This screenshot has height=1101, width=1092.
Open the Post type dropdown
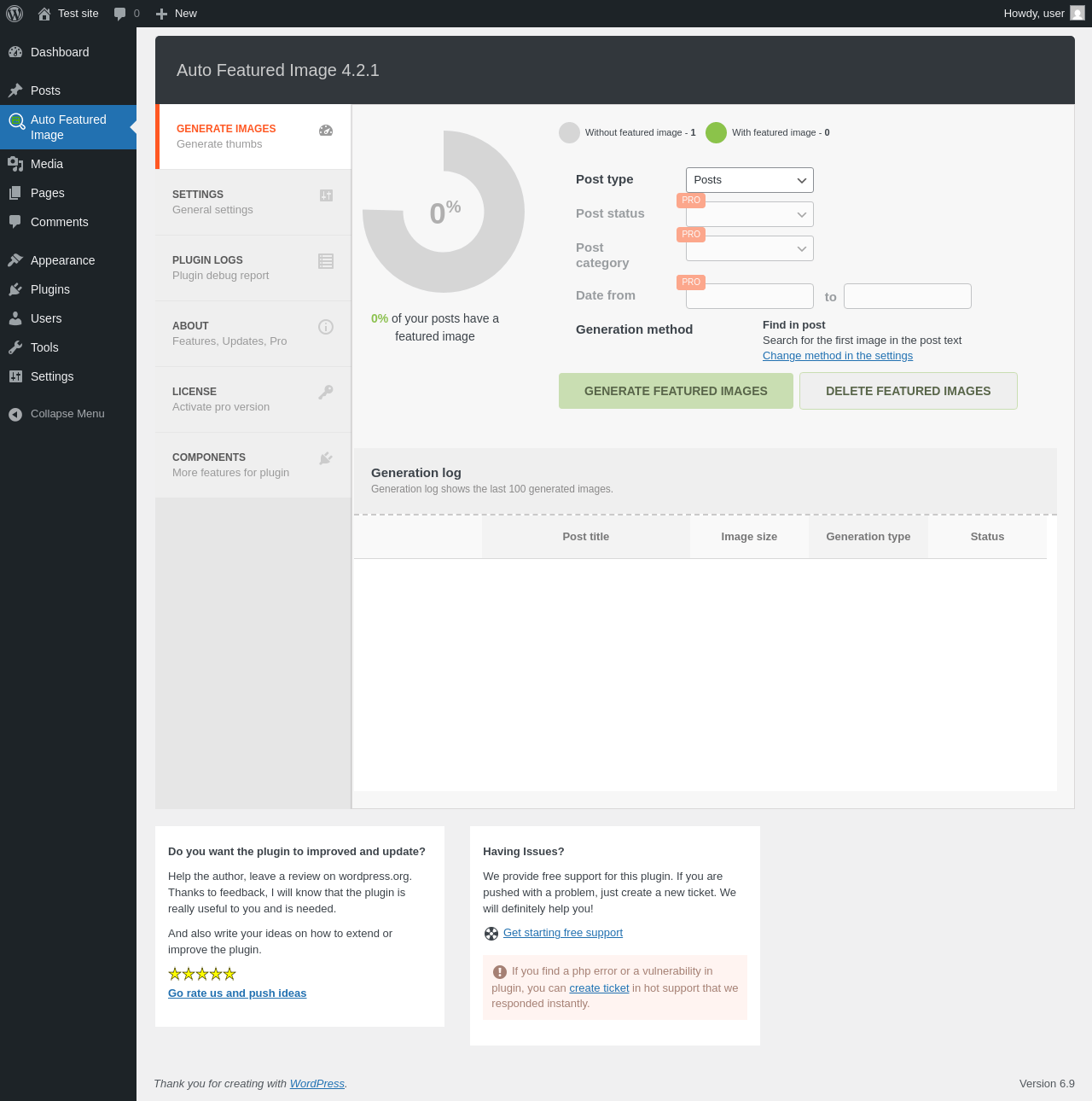749,180
